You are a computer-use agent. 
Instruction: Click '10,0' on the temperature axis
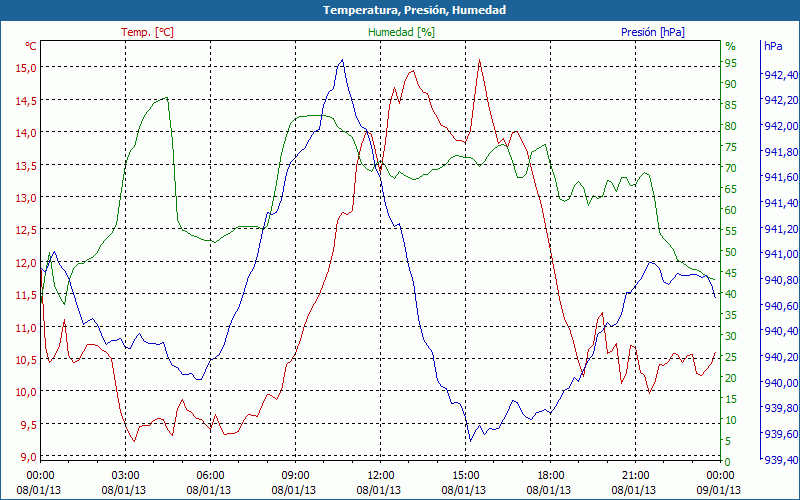[x=27, y=392]
